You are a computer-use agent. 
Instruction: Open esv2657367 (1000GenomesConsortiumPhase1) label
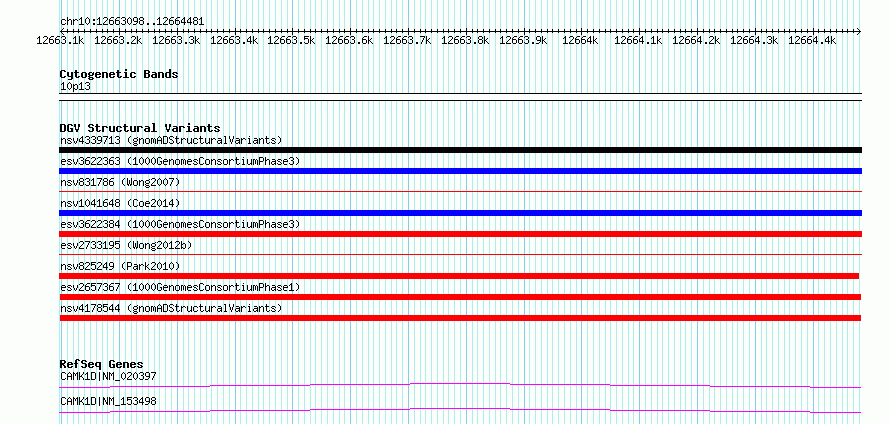(179, 287)
